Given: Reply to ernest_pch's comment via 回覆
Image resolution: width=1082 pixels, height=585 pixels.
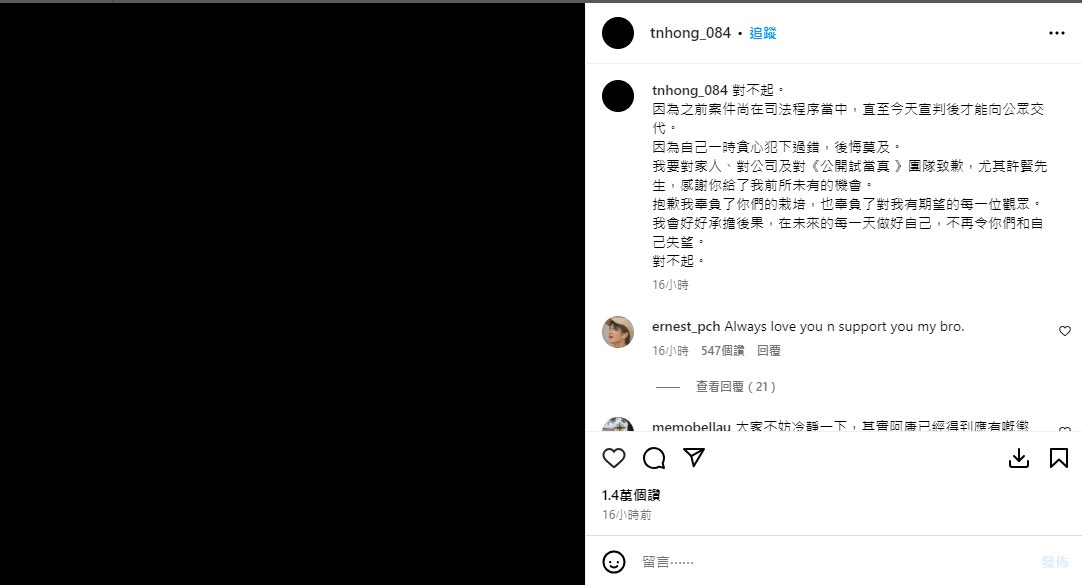Looking at the screenshot, I should click(x=769, y=350).
